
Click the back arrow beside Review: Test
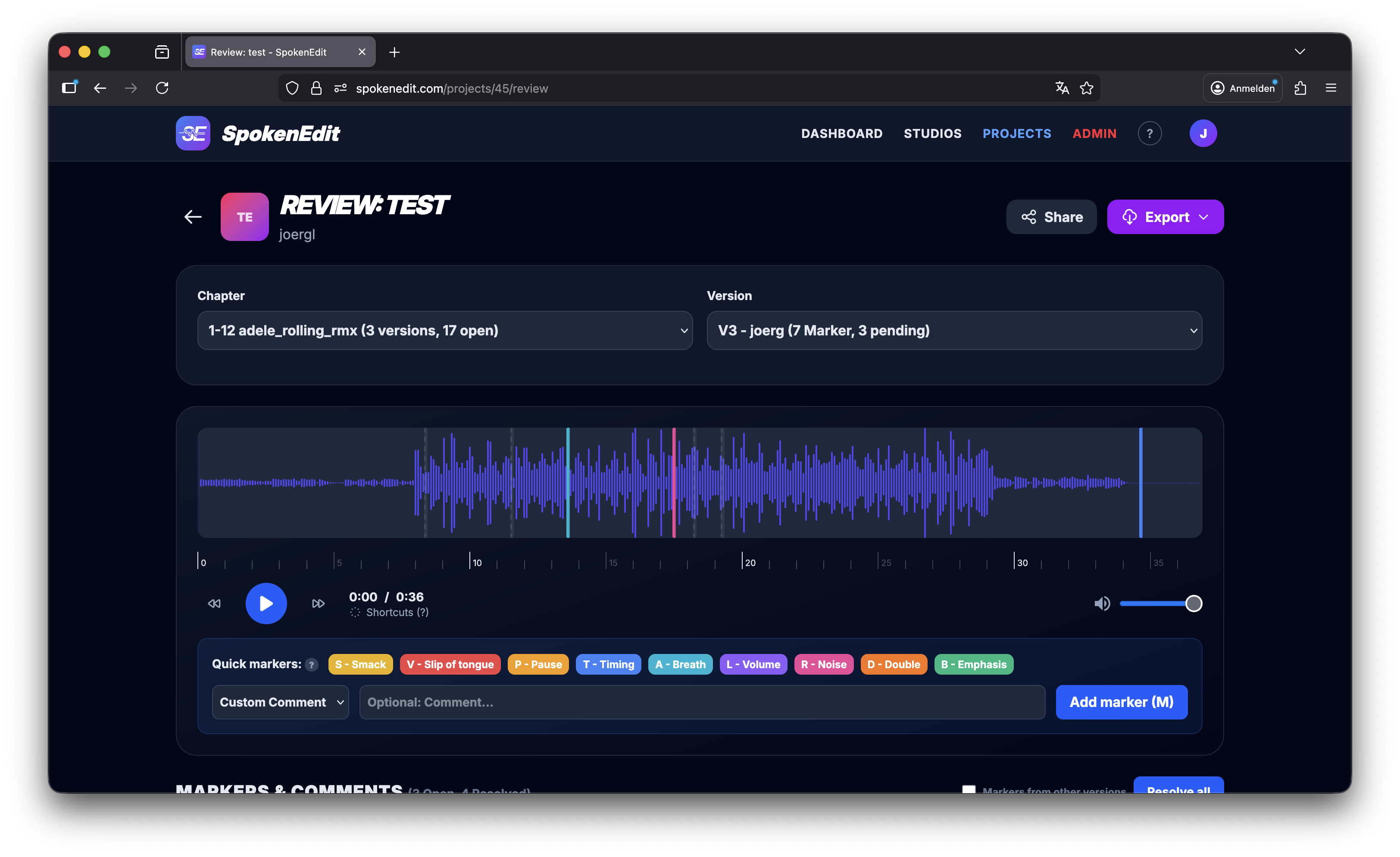(193, 216)
